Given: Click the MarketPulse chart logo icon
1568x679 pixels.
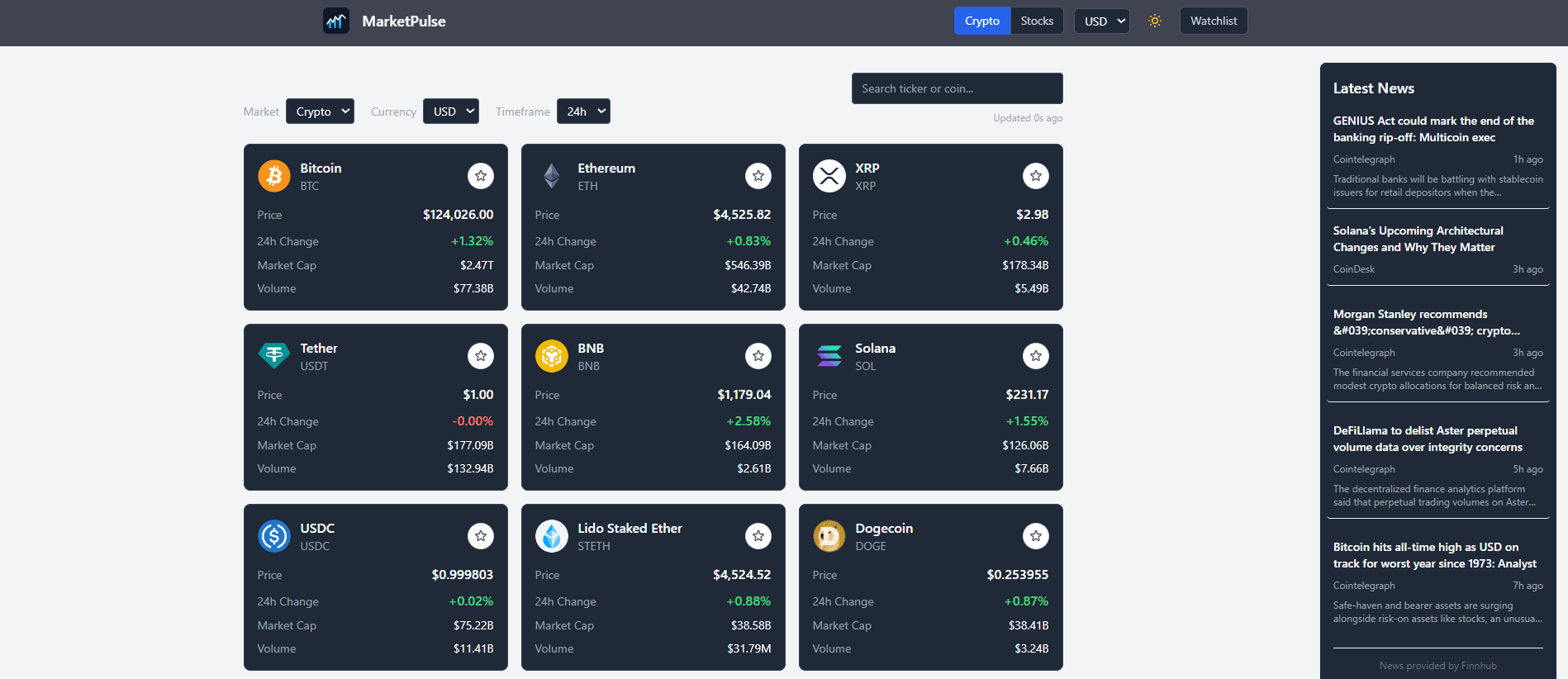Looking at the screenshot, I should coord(336,21).
